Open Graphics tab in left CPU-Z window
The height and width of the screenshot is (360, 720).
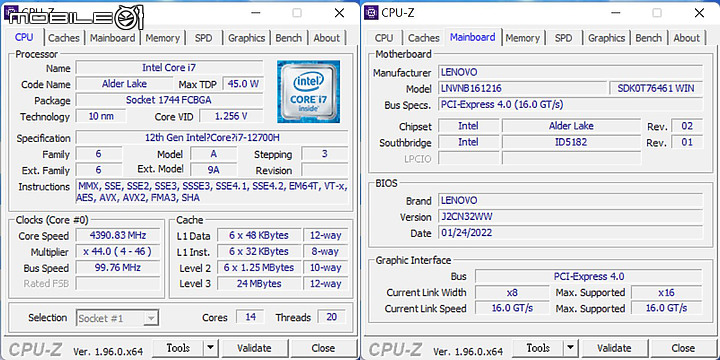(247, 38)
